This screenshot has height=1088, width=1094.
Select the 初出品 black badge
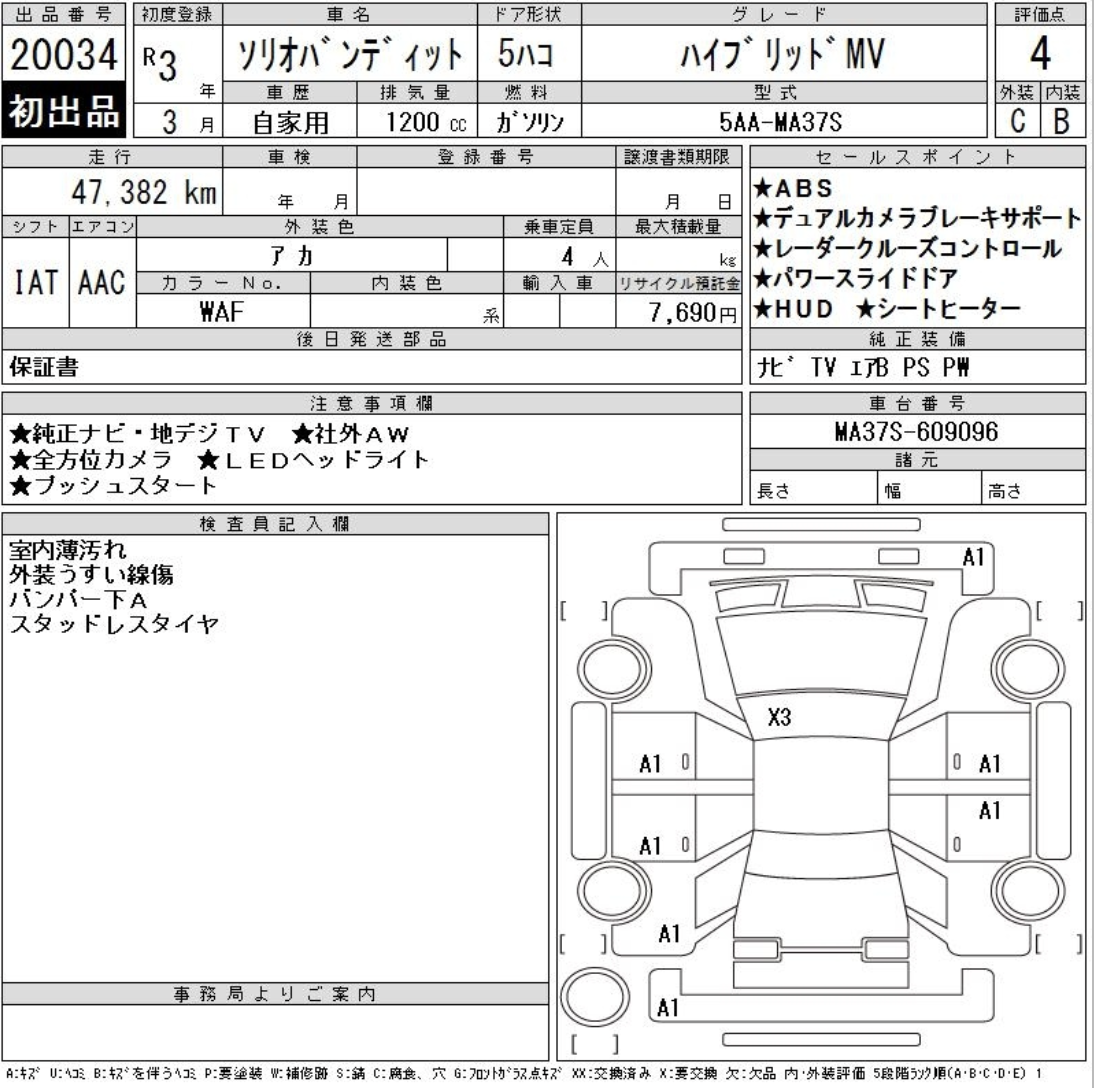pos(63,110)
